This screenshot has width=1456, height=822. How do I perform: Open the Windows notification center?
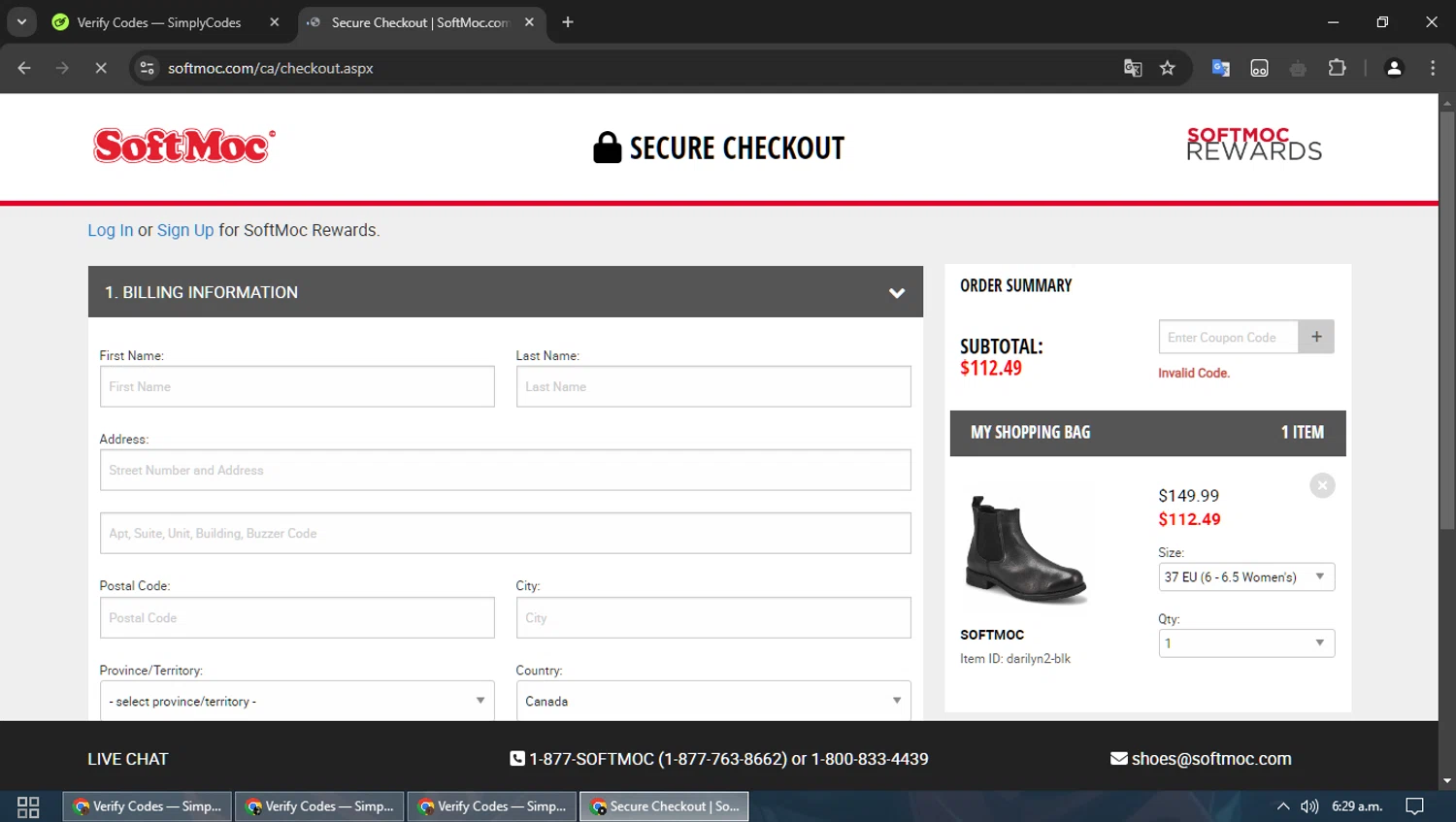[1415, 806]
